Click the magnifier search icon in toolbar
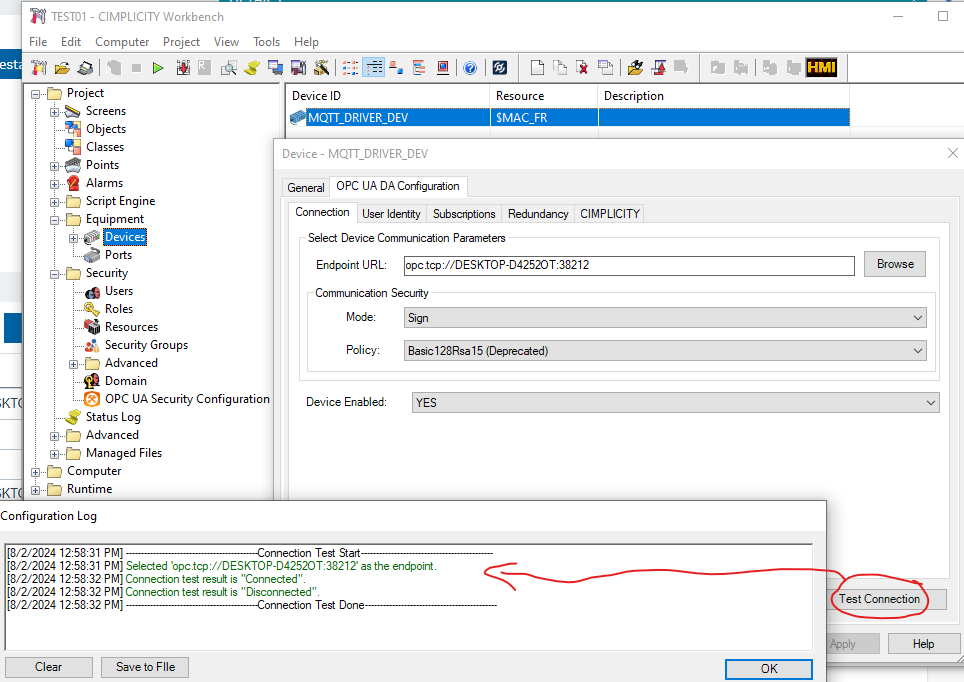The height and width of the screenshot is (682, 964). pos(229,68)
